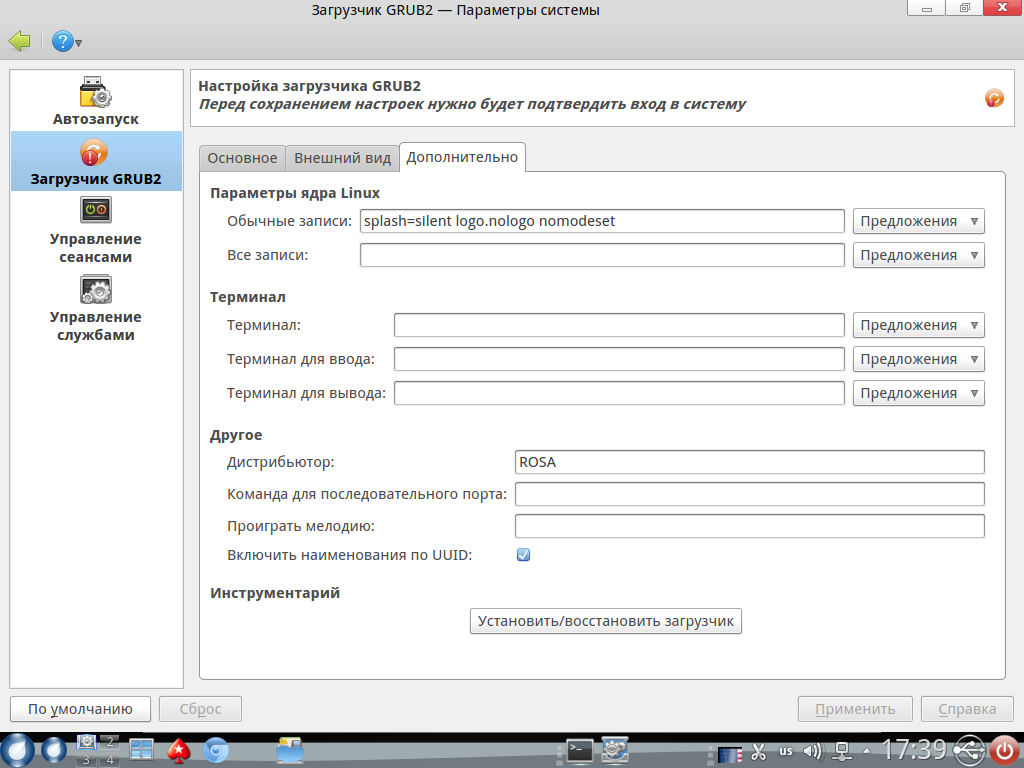The image size is (1024, 768).
Task: Click the По умолчанию button
Action: [x=80, y=709]
